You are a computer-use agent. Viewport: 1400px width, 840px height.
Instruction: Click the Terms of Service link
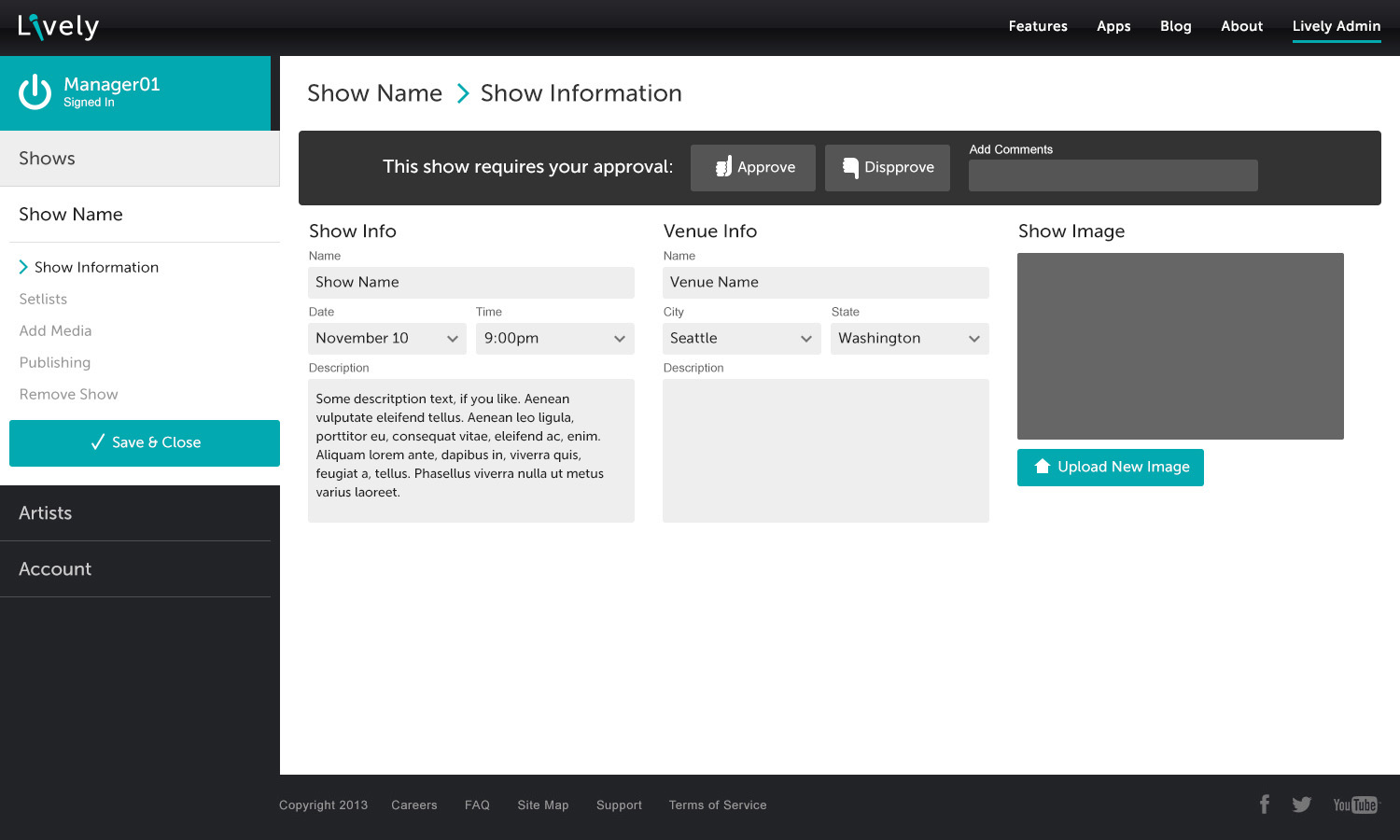[x=718, y=805]
